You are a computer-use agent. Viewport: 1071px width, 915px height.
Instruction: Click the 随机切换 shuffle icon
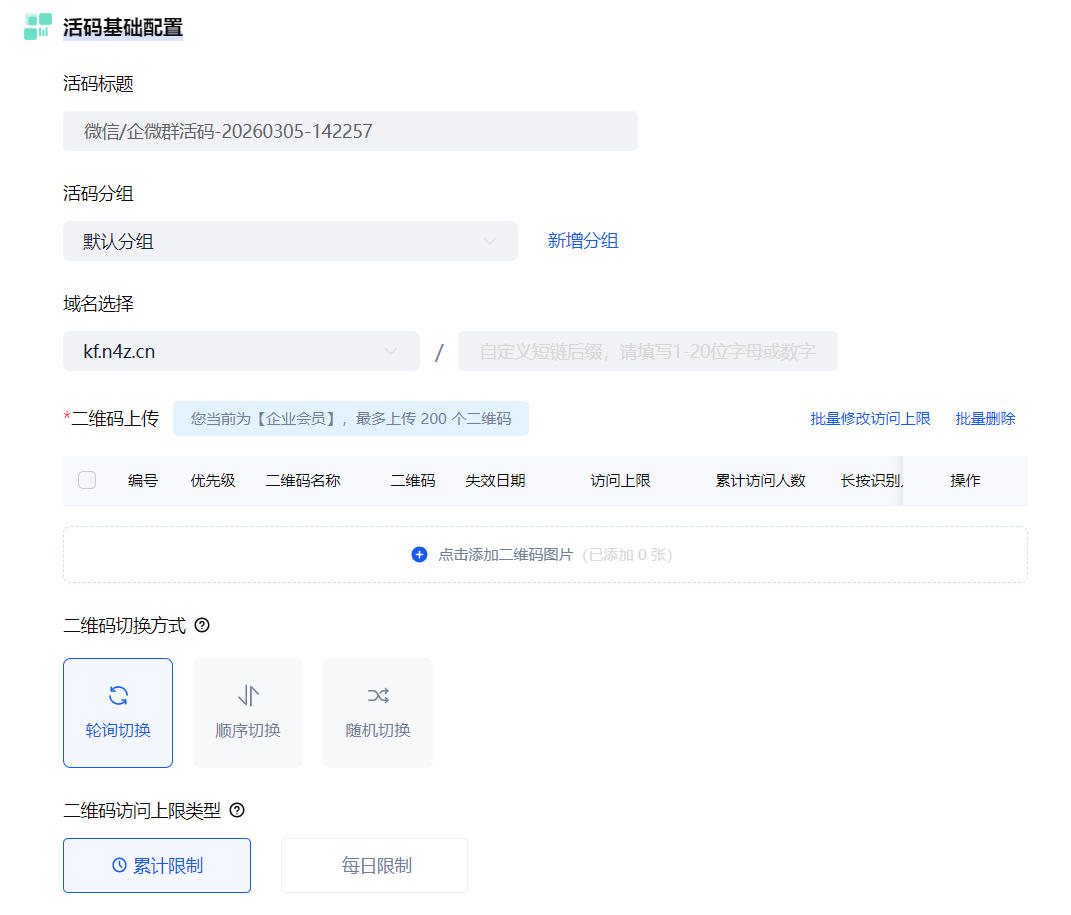click(378, 696)
